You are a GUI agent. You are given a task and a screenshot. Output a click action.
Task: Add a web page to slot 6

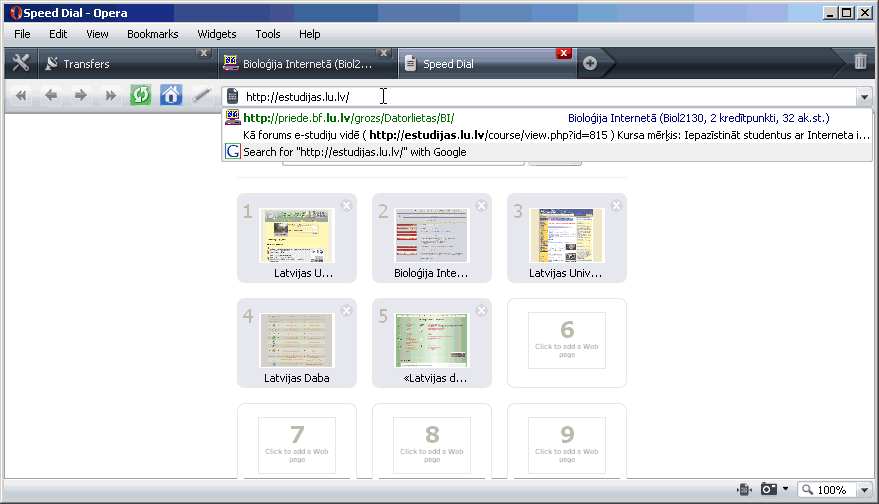click(x=567, y=341)
